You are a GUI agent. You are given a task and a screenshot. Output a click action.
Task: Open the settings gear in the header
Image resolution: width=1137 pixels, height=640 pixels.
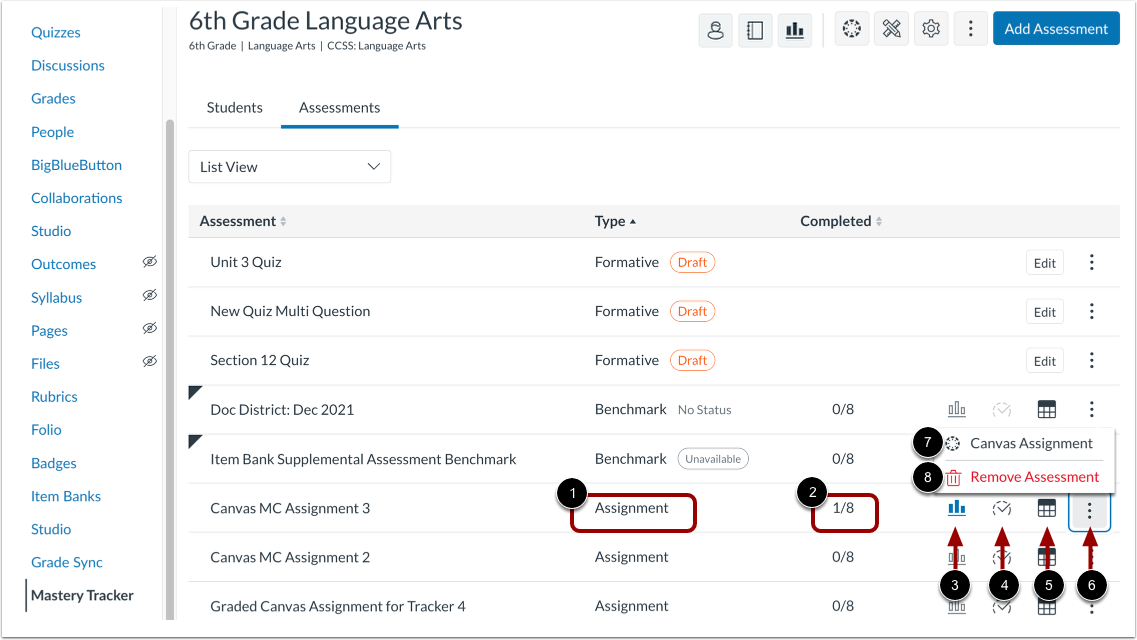point(931,29)
